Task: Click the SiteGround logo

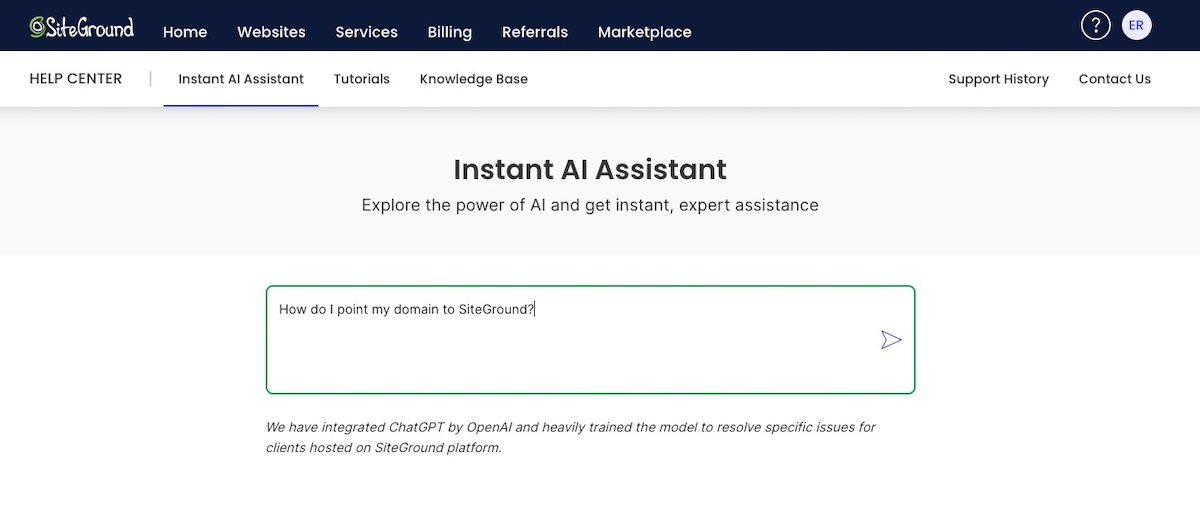Action: coord(82,27)
